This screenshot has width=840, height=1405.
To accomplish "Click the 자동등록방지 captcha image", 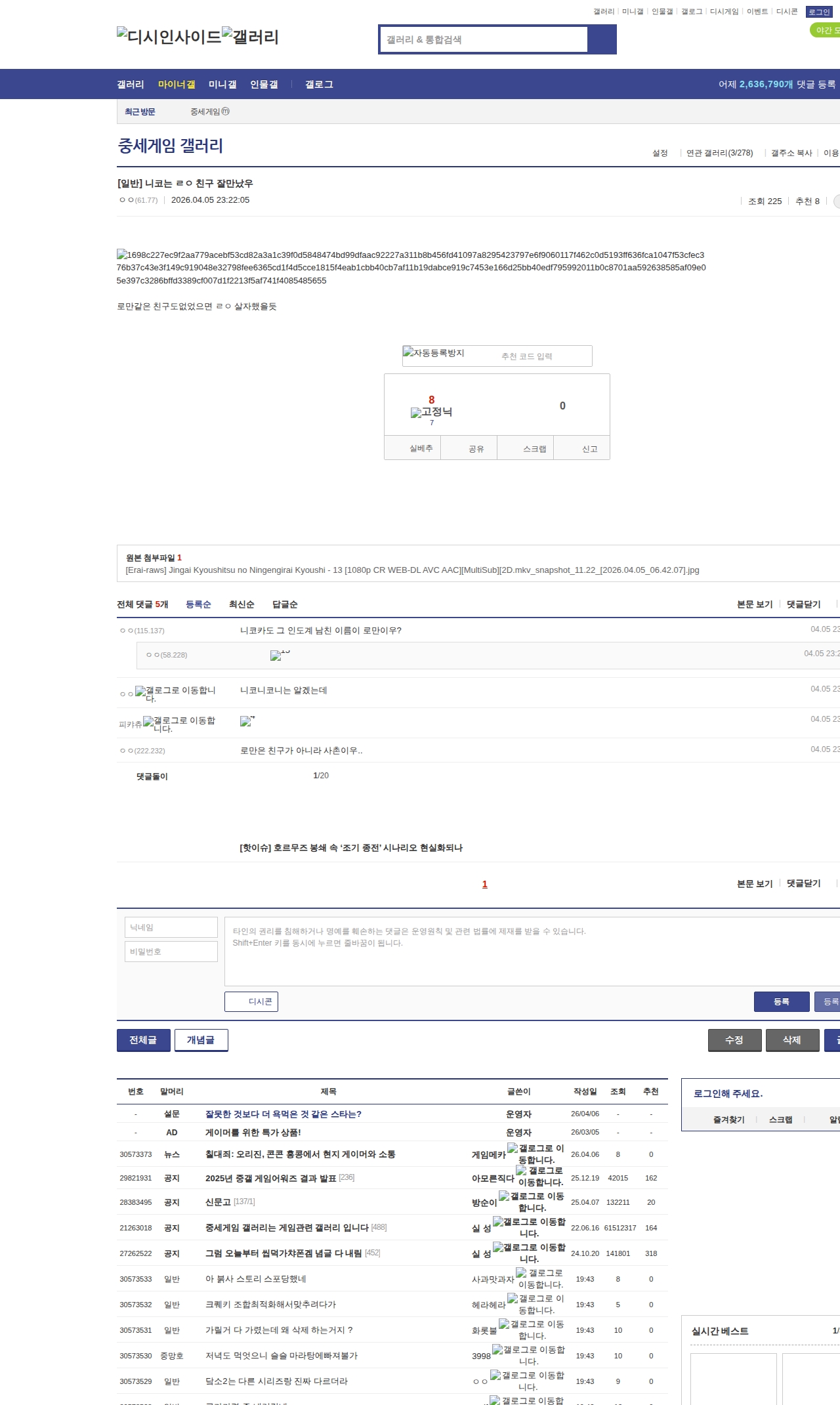I will [x=434, y=353].
